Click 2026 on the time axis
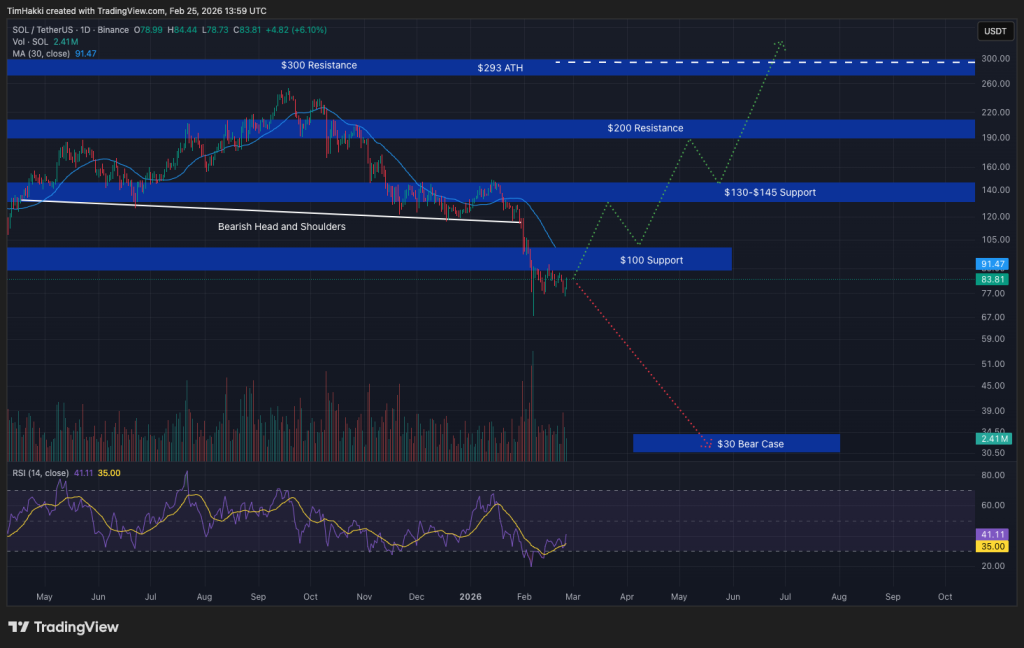 click(470, 596)
